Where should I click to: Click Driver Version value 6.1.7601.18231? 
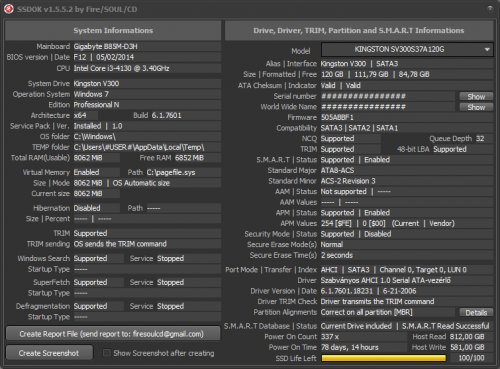[x=347, y=291]
